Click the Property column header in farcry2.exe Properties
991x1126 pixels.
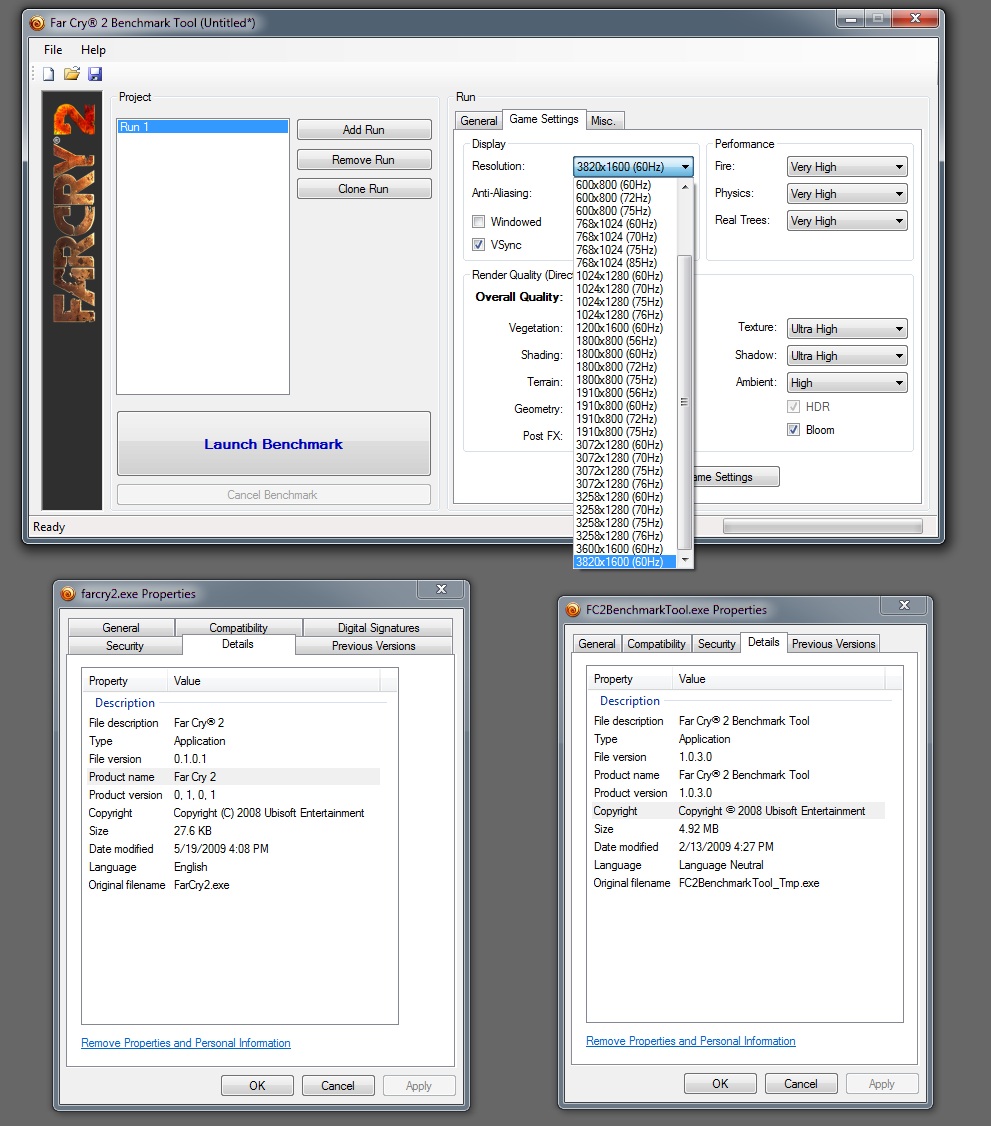126,681
